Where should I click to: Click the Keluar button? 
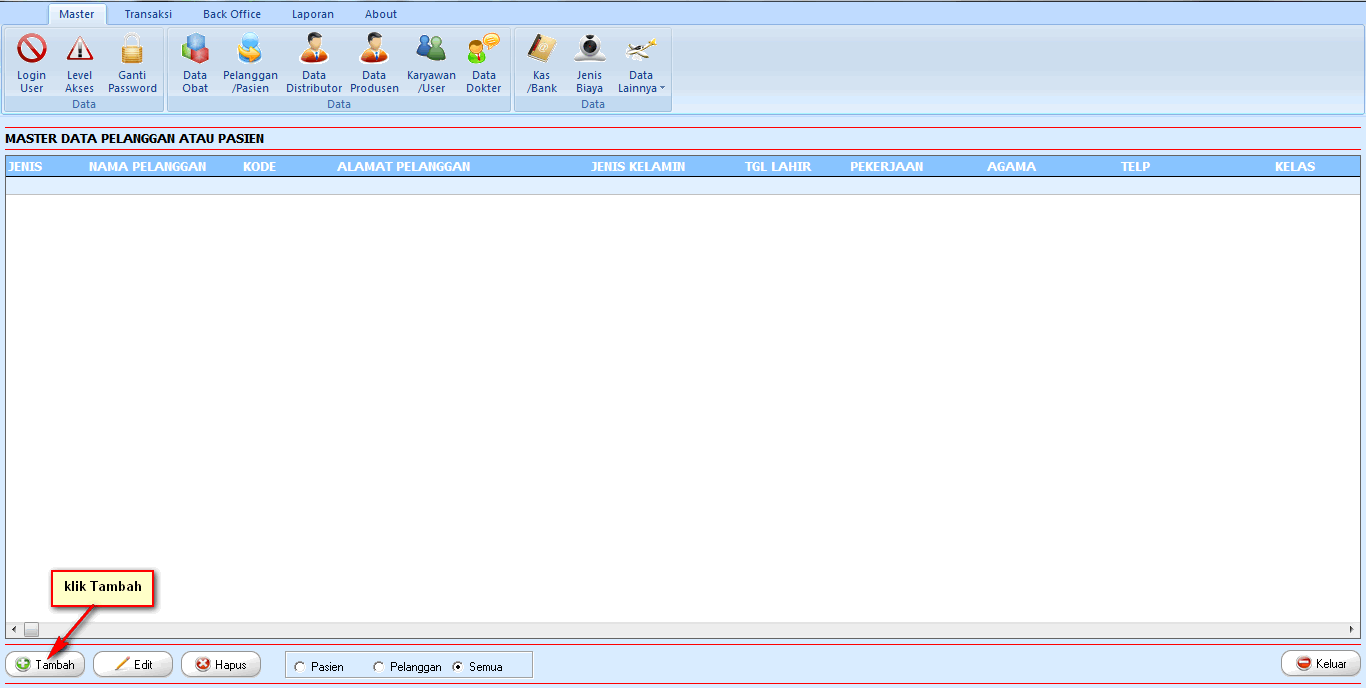(1320, 663)
